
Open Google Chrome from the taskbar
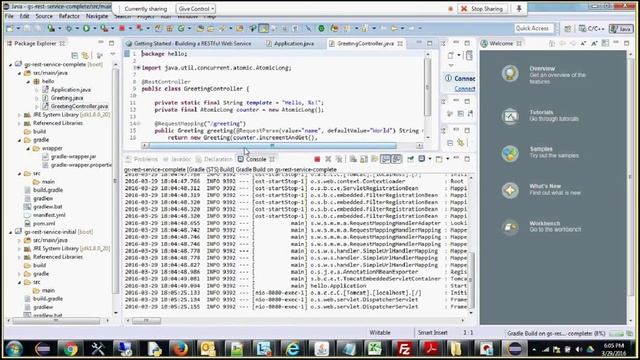tap(70, 349)
